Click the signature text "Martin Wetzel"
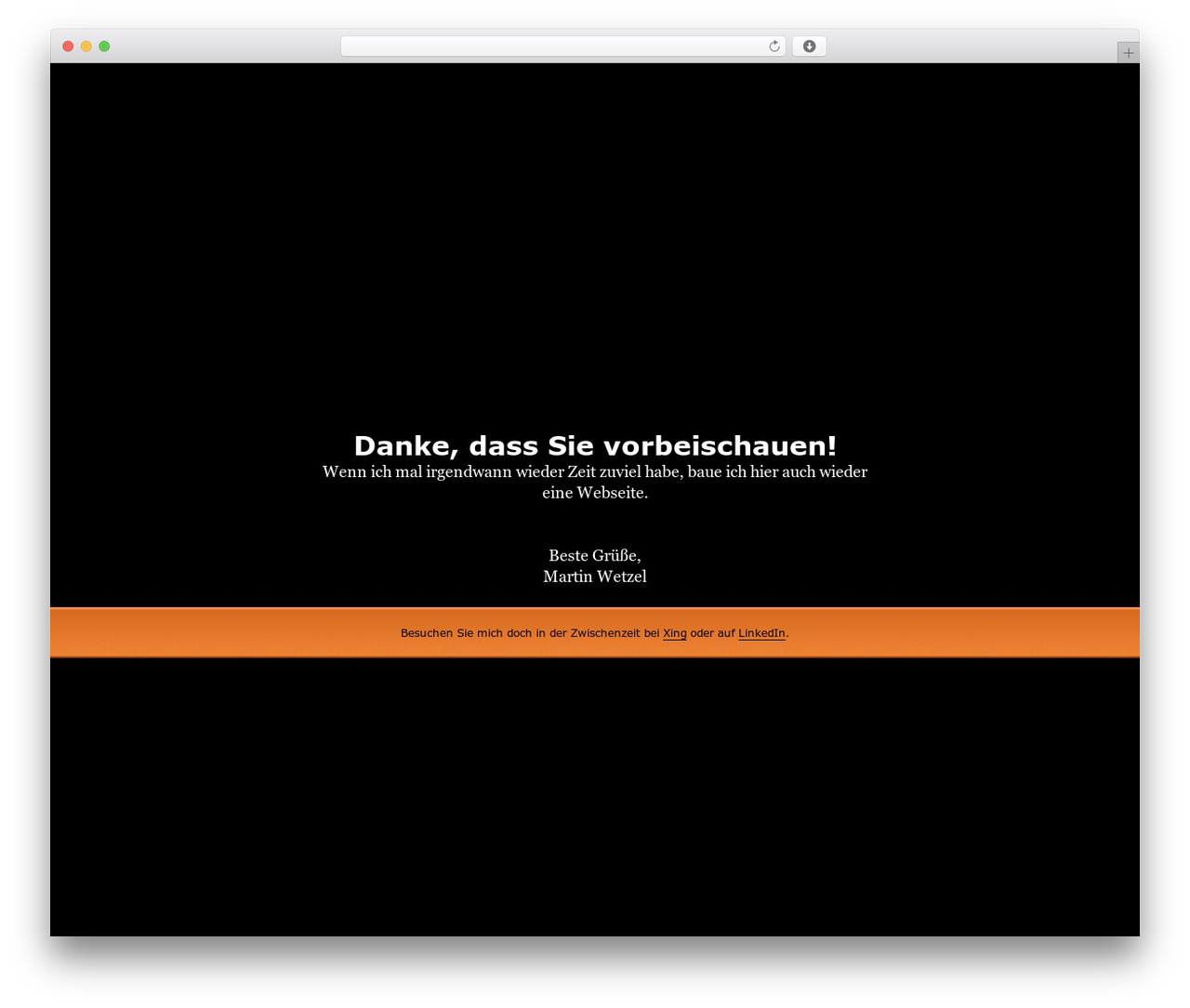 click(595, 577)
